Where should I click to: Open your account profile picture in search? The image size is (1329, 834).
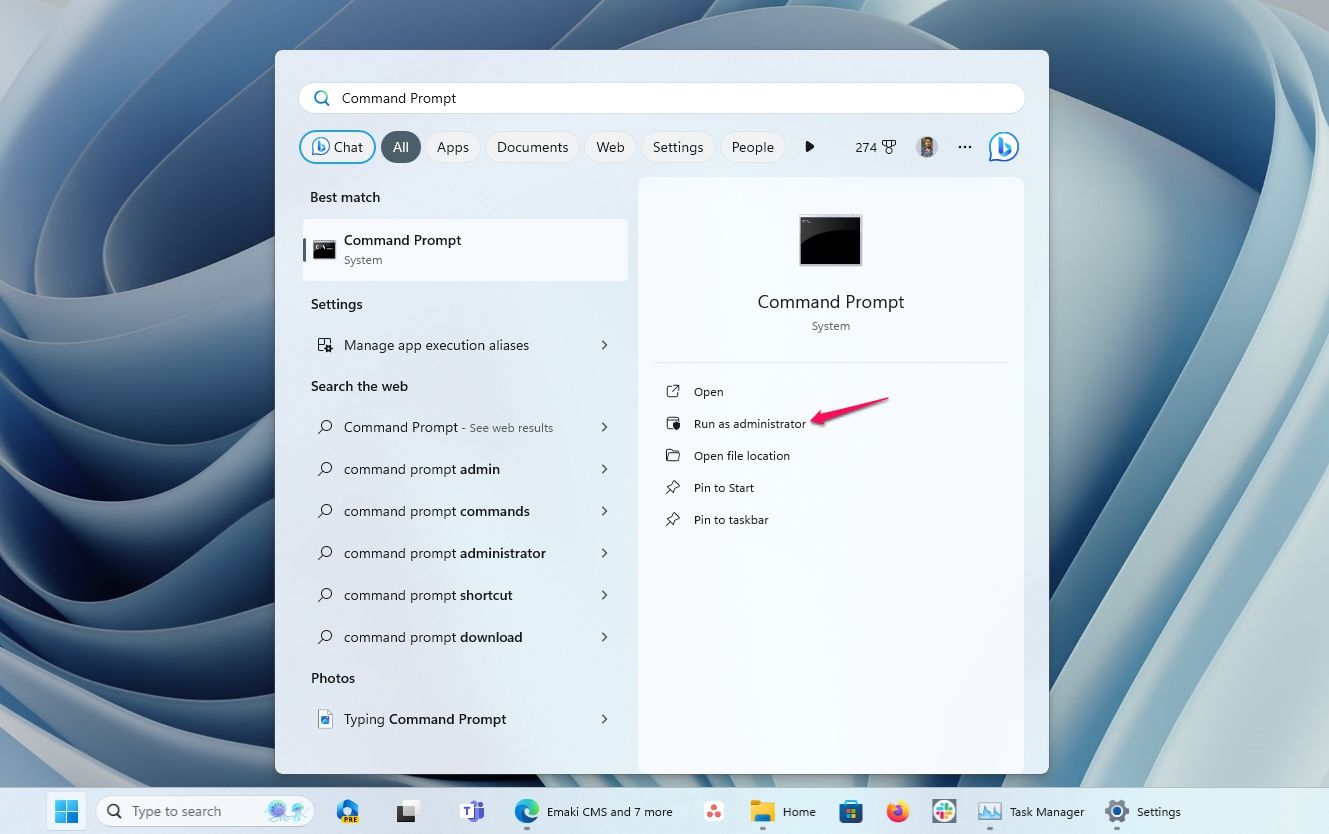pyautogui.click(x=926, y=146)
